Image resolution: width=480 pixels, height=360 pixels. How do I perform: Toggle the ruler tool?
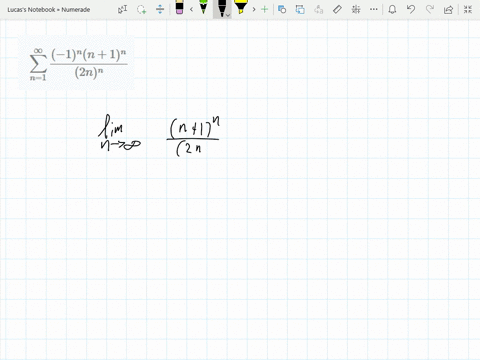(337, 9)
